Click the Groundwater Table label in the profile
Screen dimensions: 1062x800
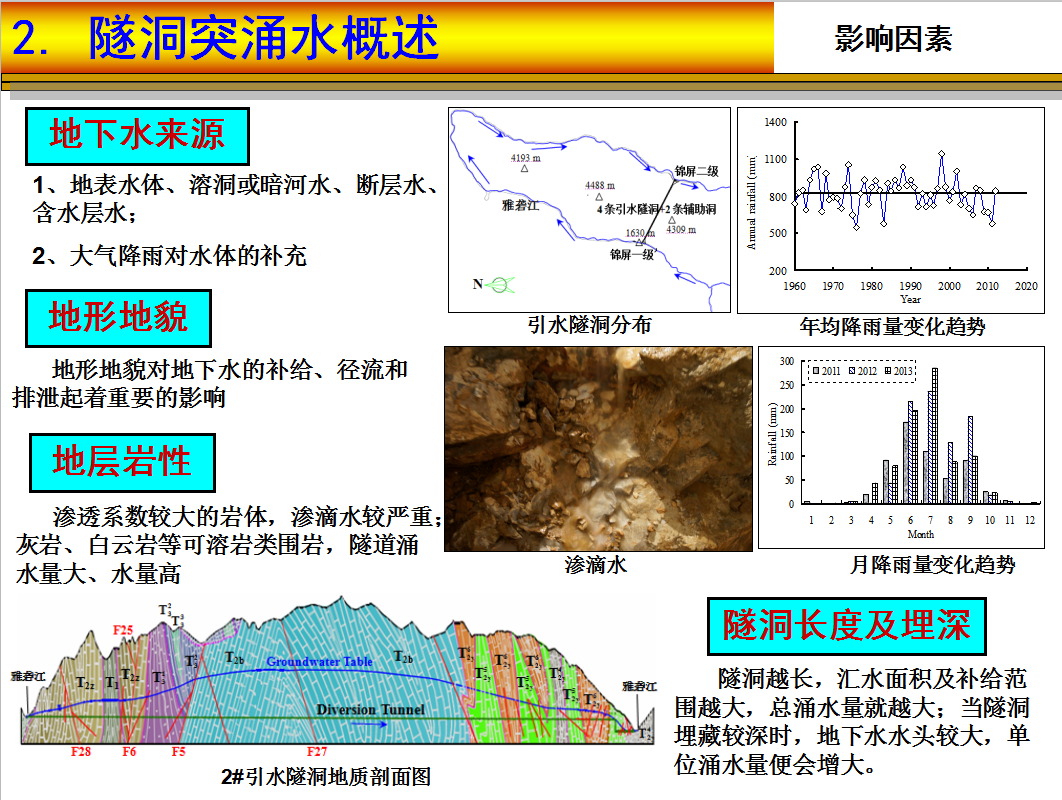pos(319,662)
